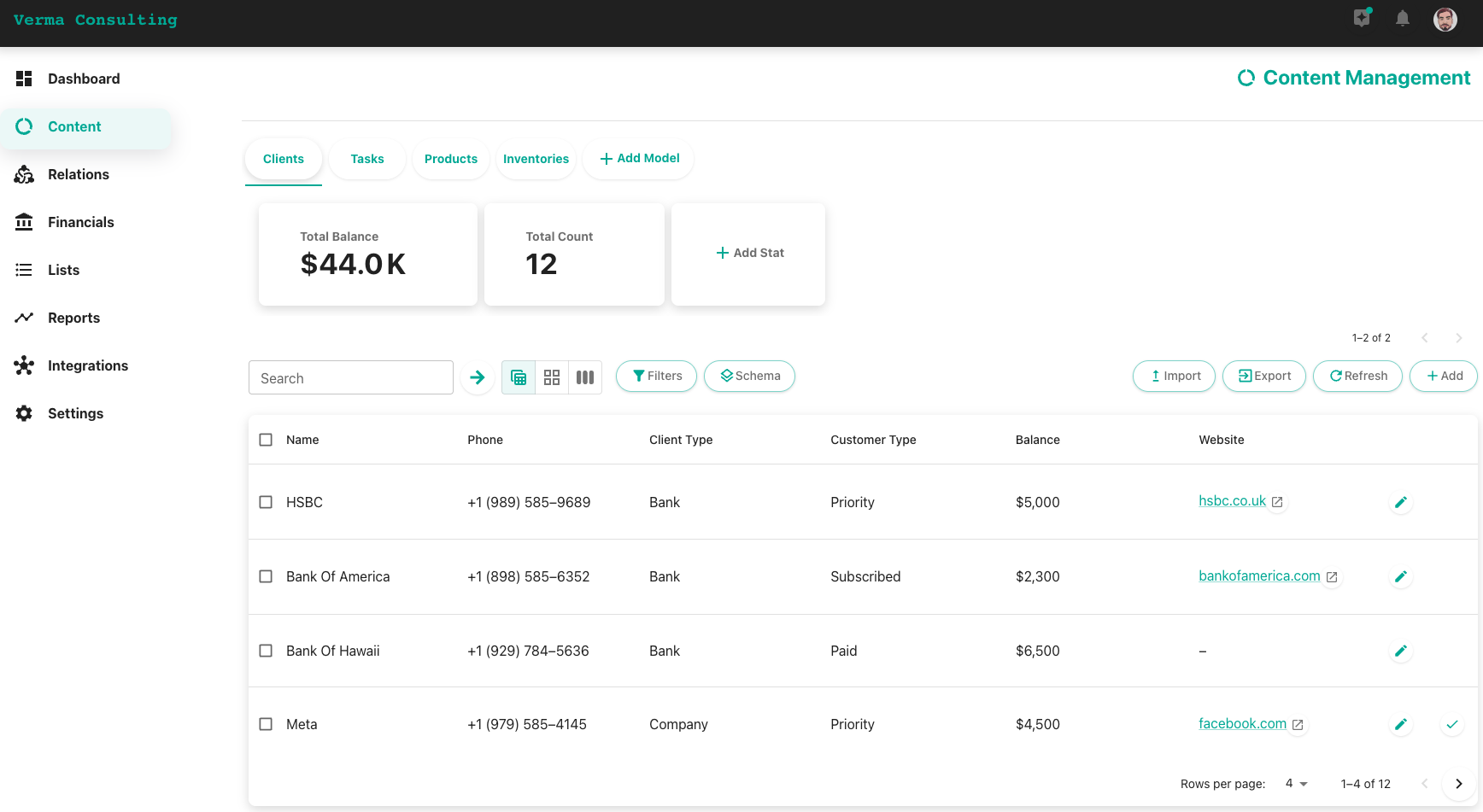Open the Inventories tab
This screenshot has width=1483, height=812.
536,159
